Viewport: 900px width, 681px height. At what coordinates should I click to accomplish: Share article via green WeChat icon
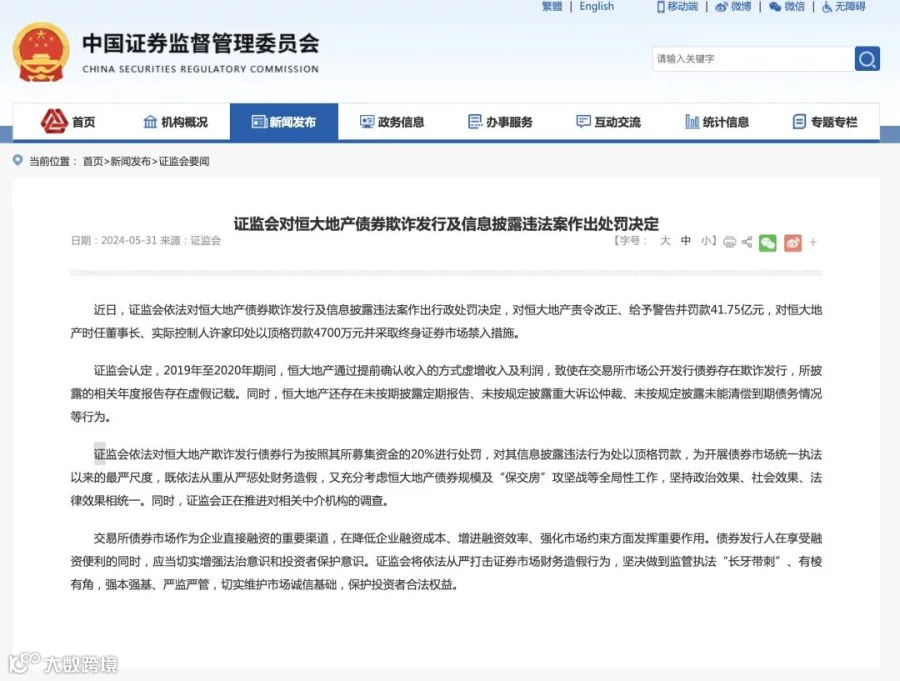[x=767, y=243]
